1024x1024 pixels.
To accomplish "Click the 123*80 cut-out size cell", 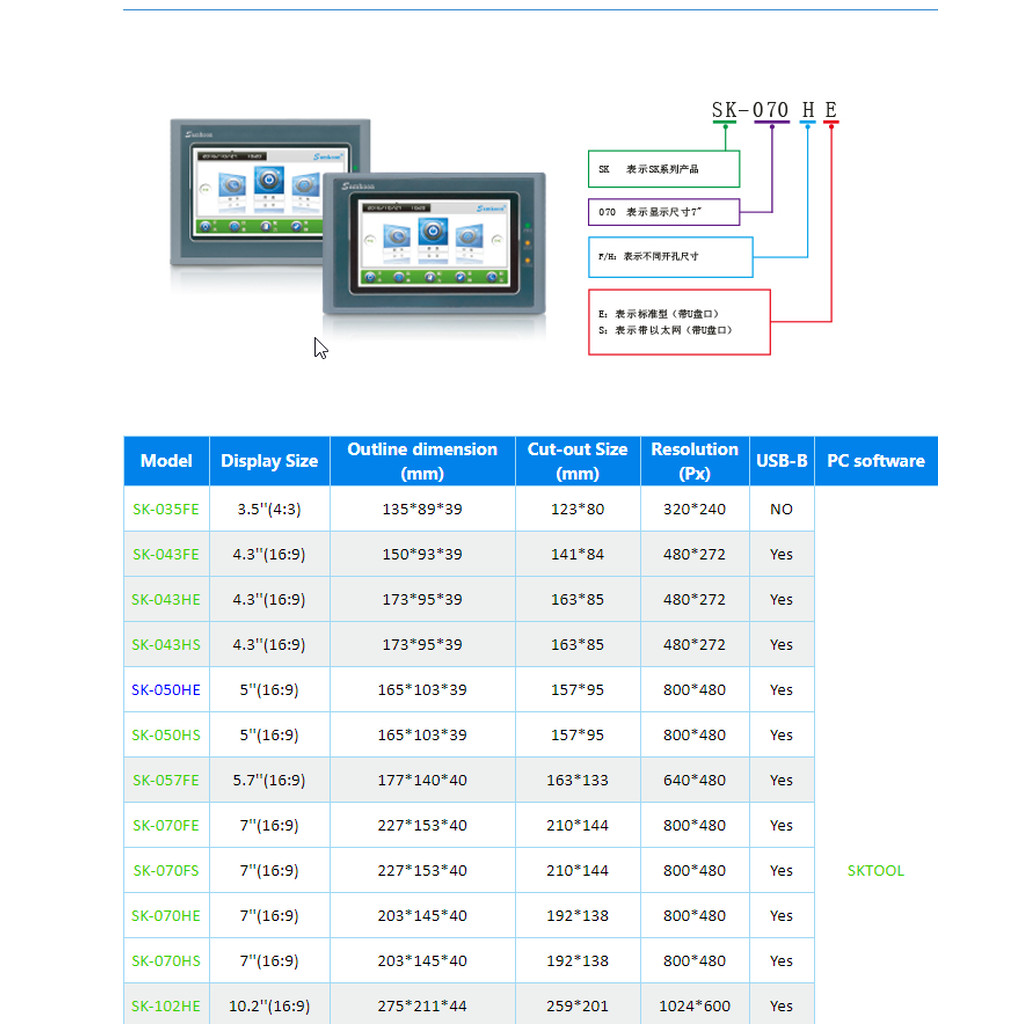I will (x=577, y=509).
